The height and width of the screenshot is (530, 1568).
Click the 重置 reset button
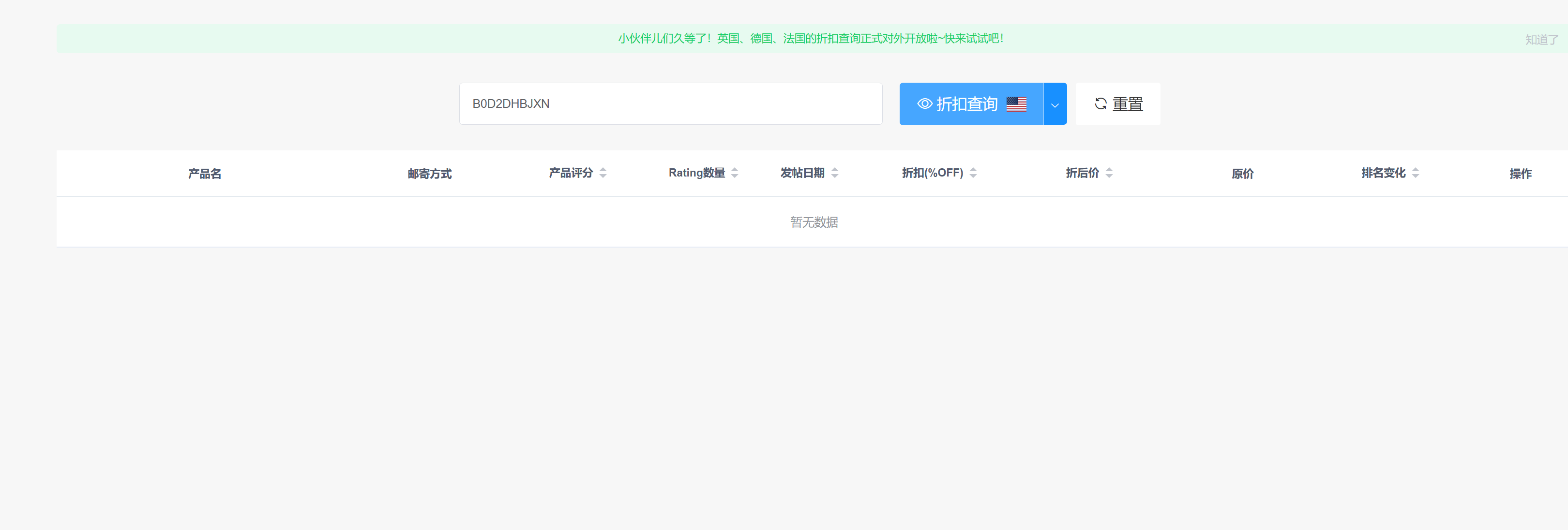tap(1118, 103)
